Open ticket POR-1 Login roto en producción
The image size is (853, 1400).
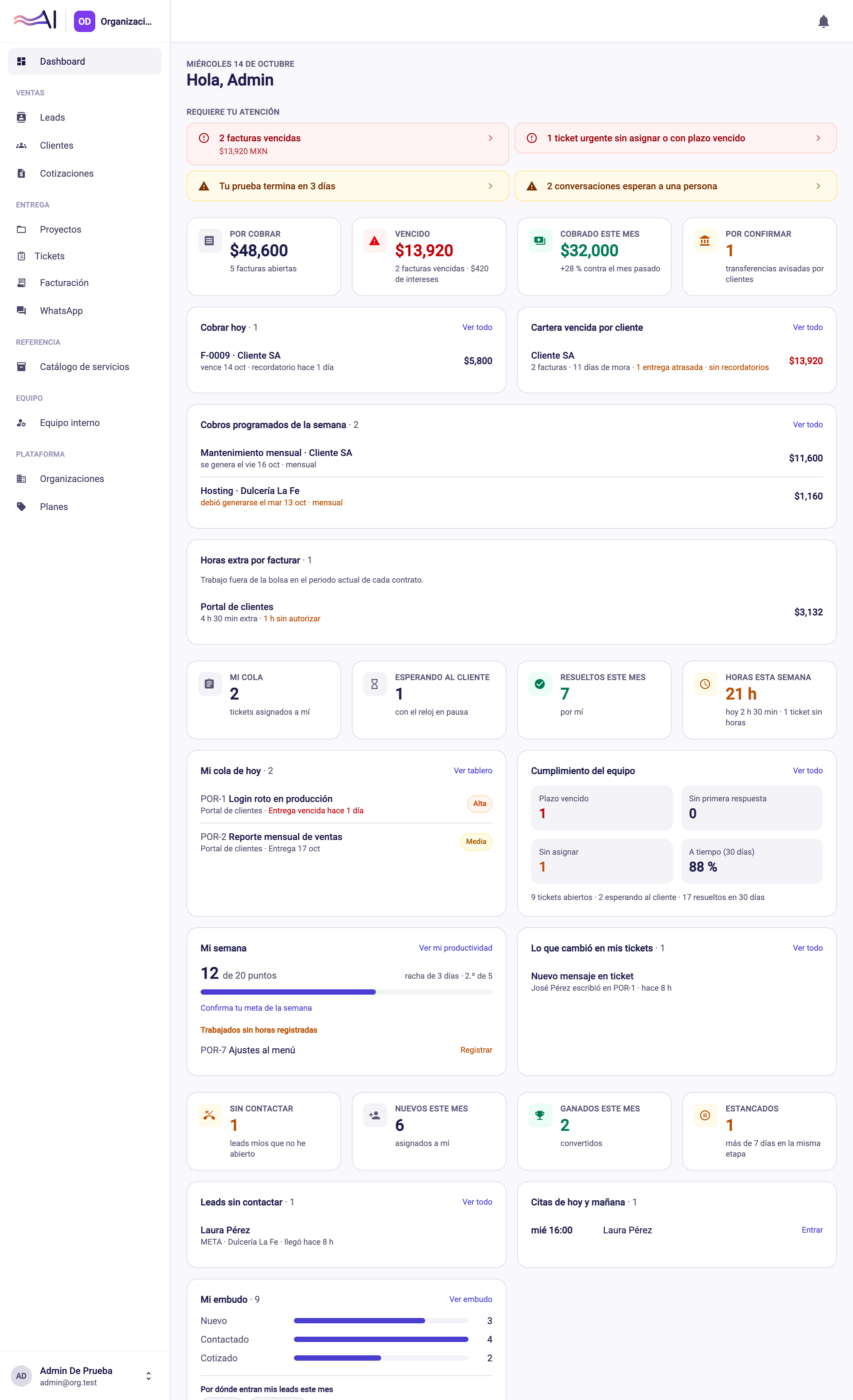pyautogui.click(x=347, y=804)
